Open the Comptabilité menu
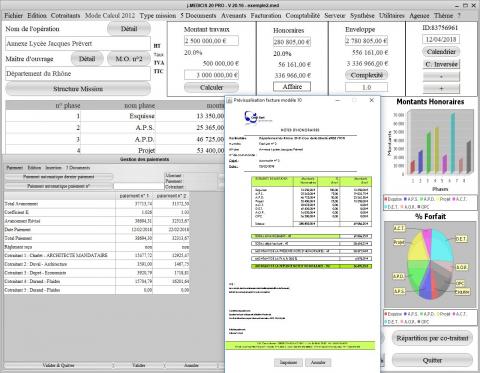This screenshot has height=373, width=480. (x=303, y=16)
